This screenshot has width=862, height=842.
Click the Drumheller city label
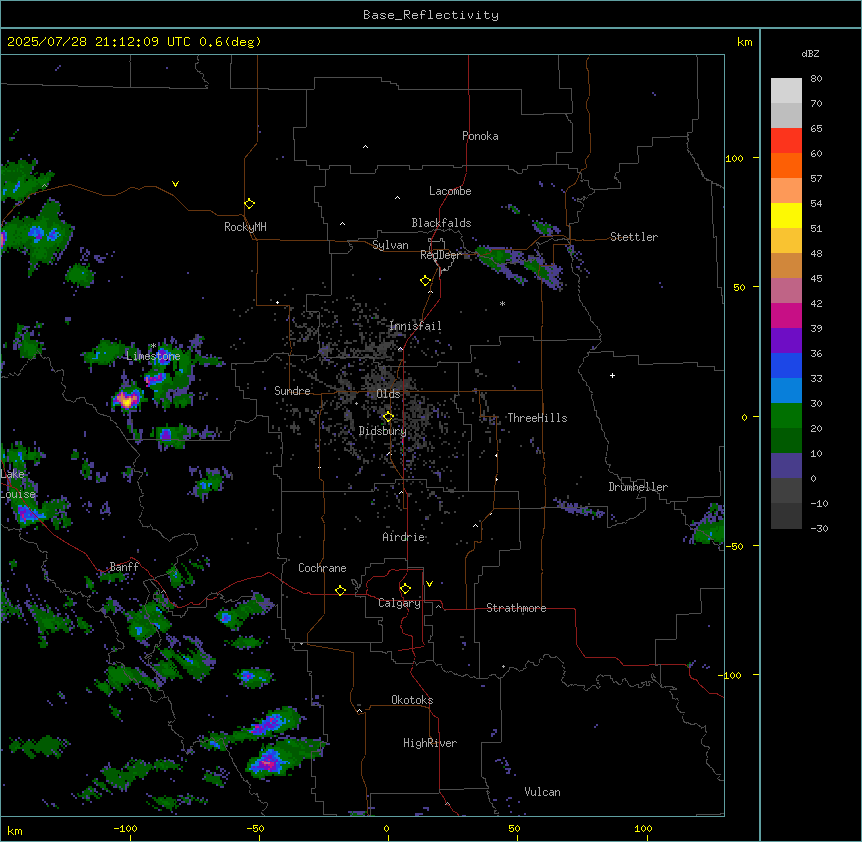click(638, 487)
